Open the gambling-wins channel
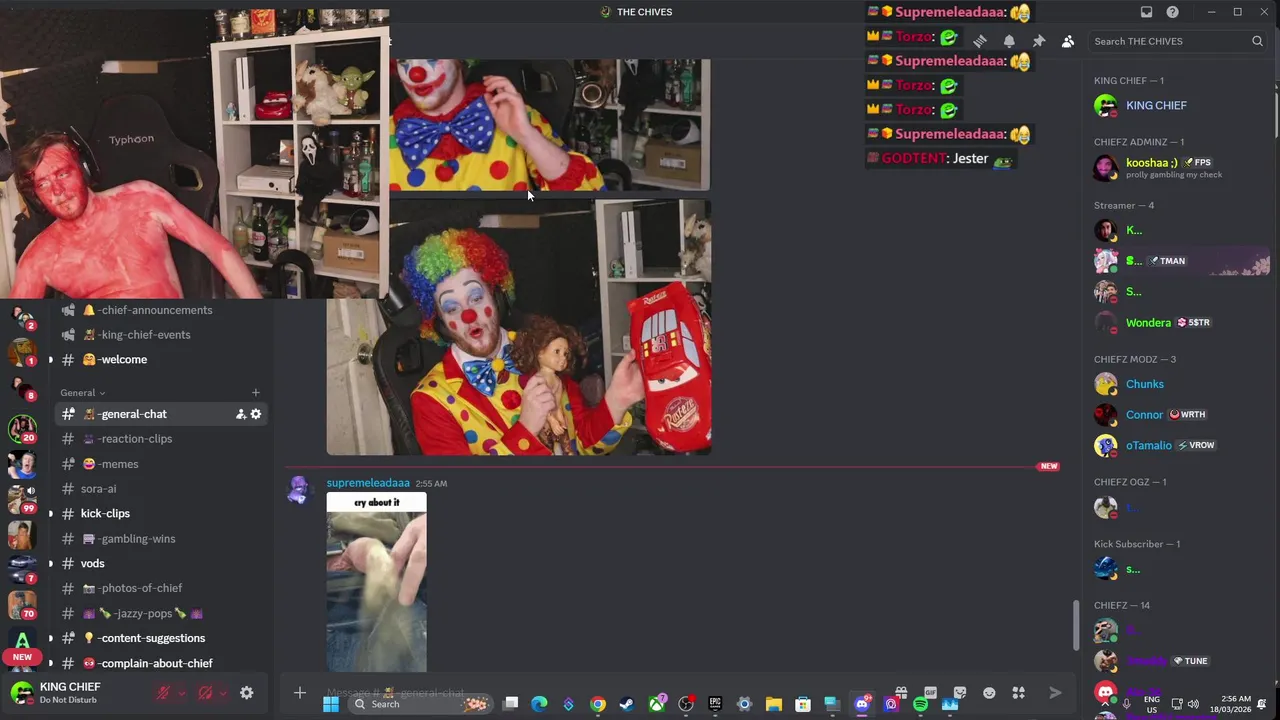The width and height of the screenshot is (1280, 720). pos(160,539)
